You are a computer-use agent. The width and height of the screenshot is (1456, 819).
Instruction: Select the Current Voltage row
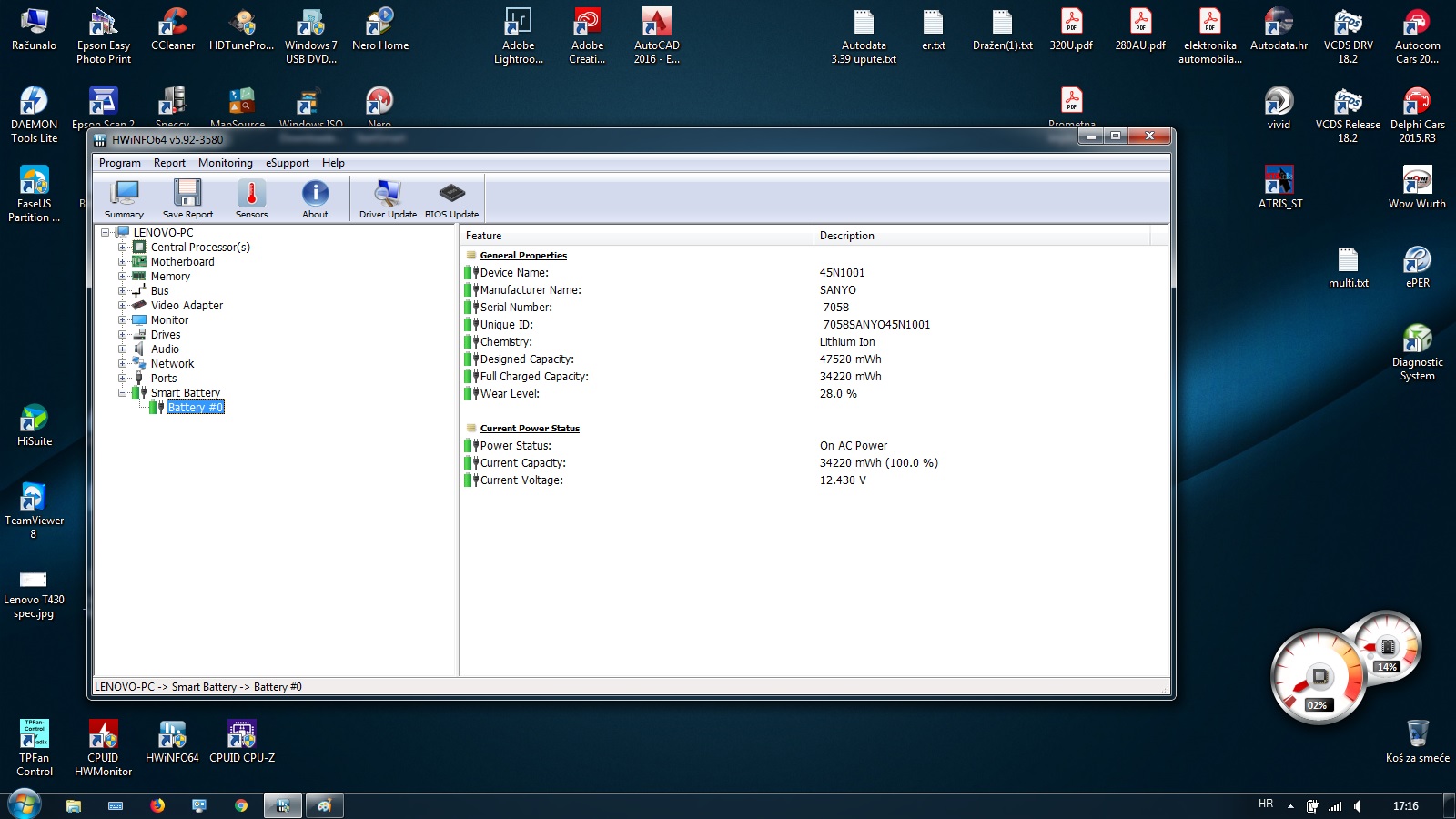click(814, 480)
